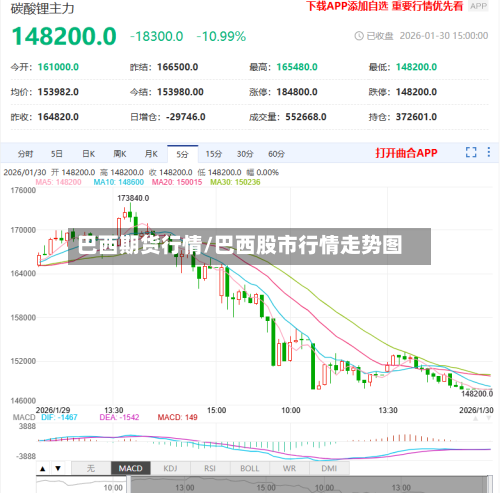Click the 碳酸锂主力 contract title
This screenshot has height=493, width=500.
[x=42, y=8]
